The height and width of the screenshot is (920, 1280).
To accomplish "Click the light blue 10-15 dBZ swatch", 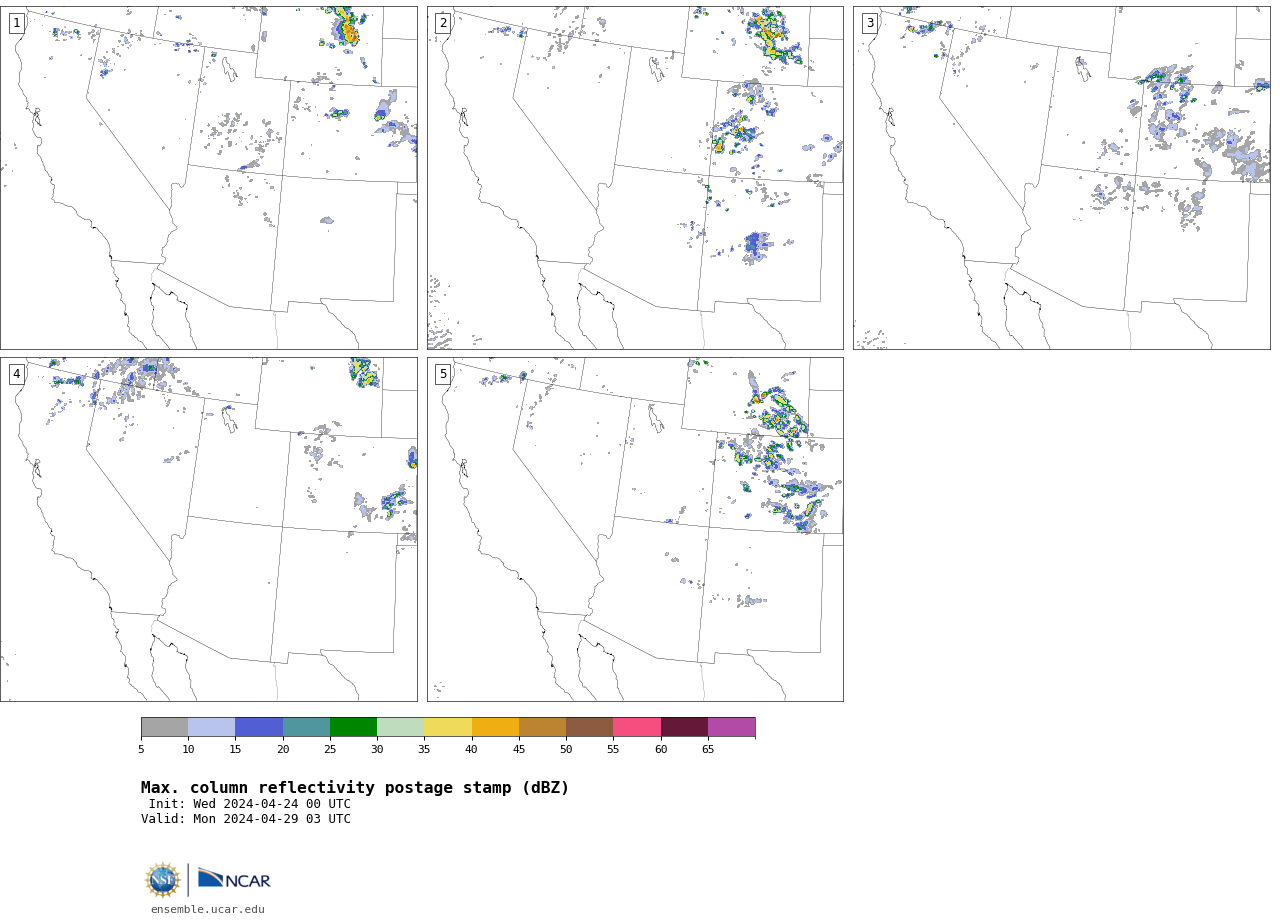I will [212, 727].
